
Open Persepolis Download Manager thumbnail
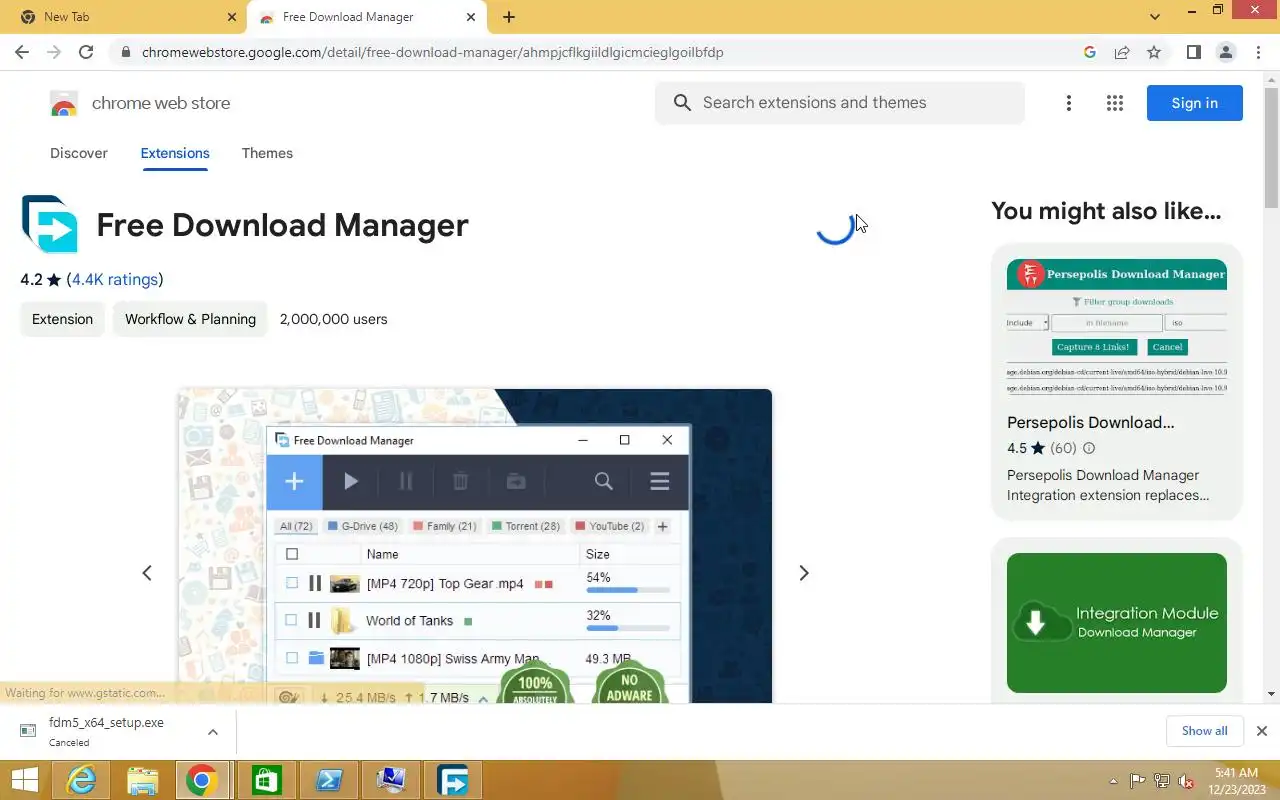1117,329
